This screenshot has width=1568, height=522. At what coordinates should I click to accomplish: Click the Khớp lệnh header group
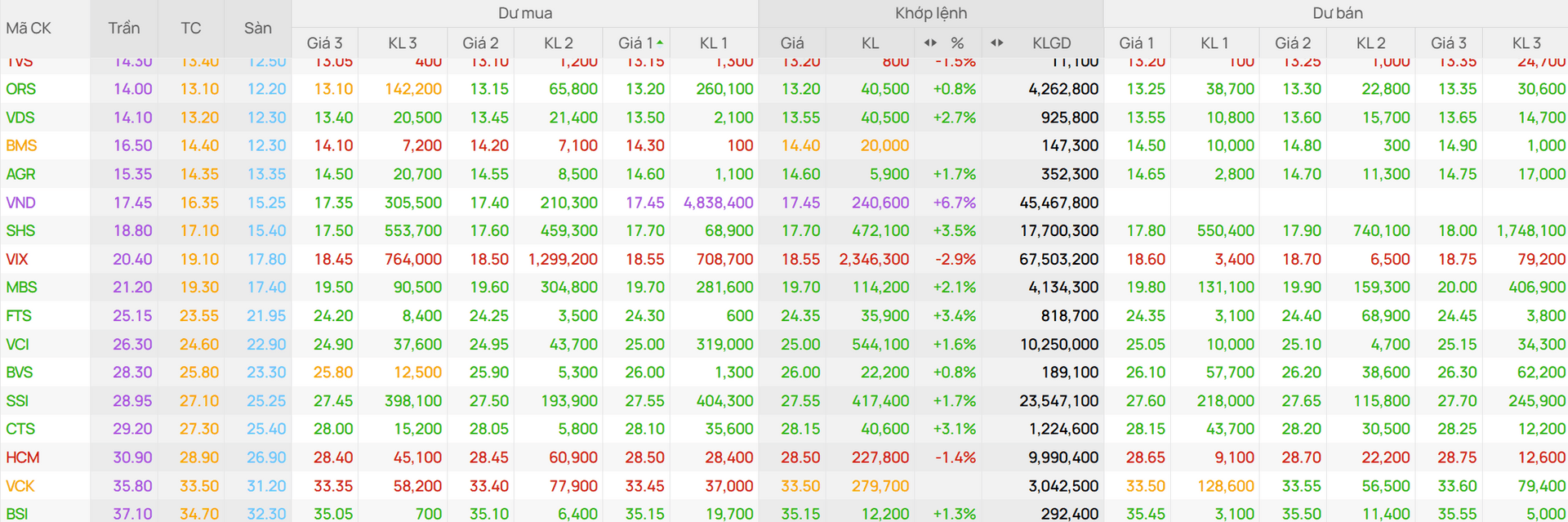pos(931,13)
